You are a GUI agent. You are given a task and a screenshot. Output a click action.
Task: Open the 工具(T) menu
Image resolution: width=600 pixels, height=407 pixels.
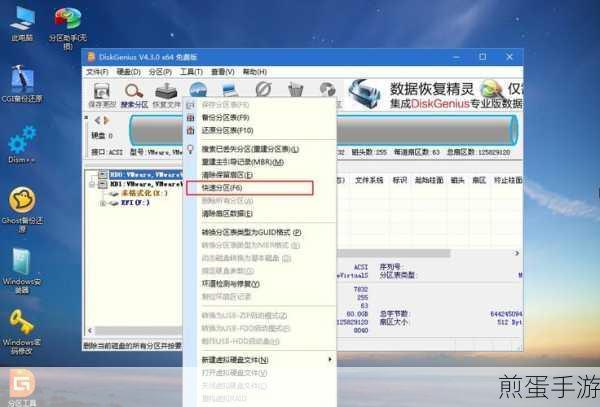pyautogui.click(x=191, y=72)
